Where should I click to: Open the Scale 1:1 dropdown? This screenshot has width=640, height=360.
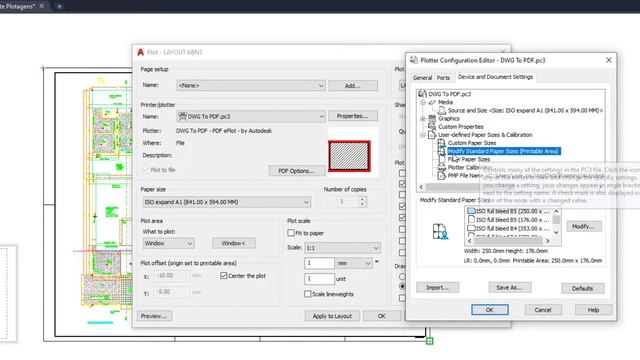click(x=376, y=248)
